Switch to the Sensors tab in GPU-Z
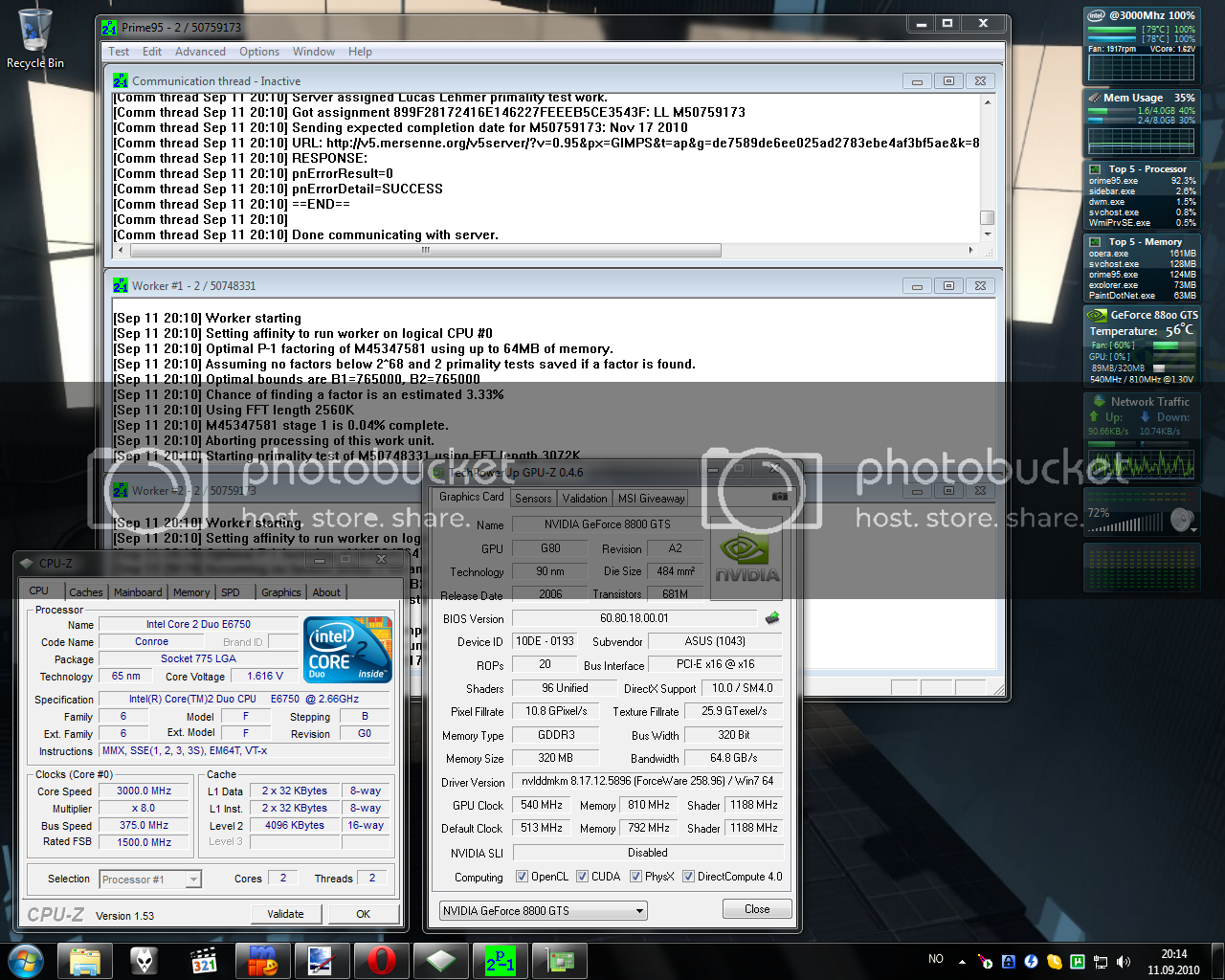Image resolution: width=1225 pixels, height=980 pixels. [533, 498]
